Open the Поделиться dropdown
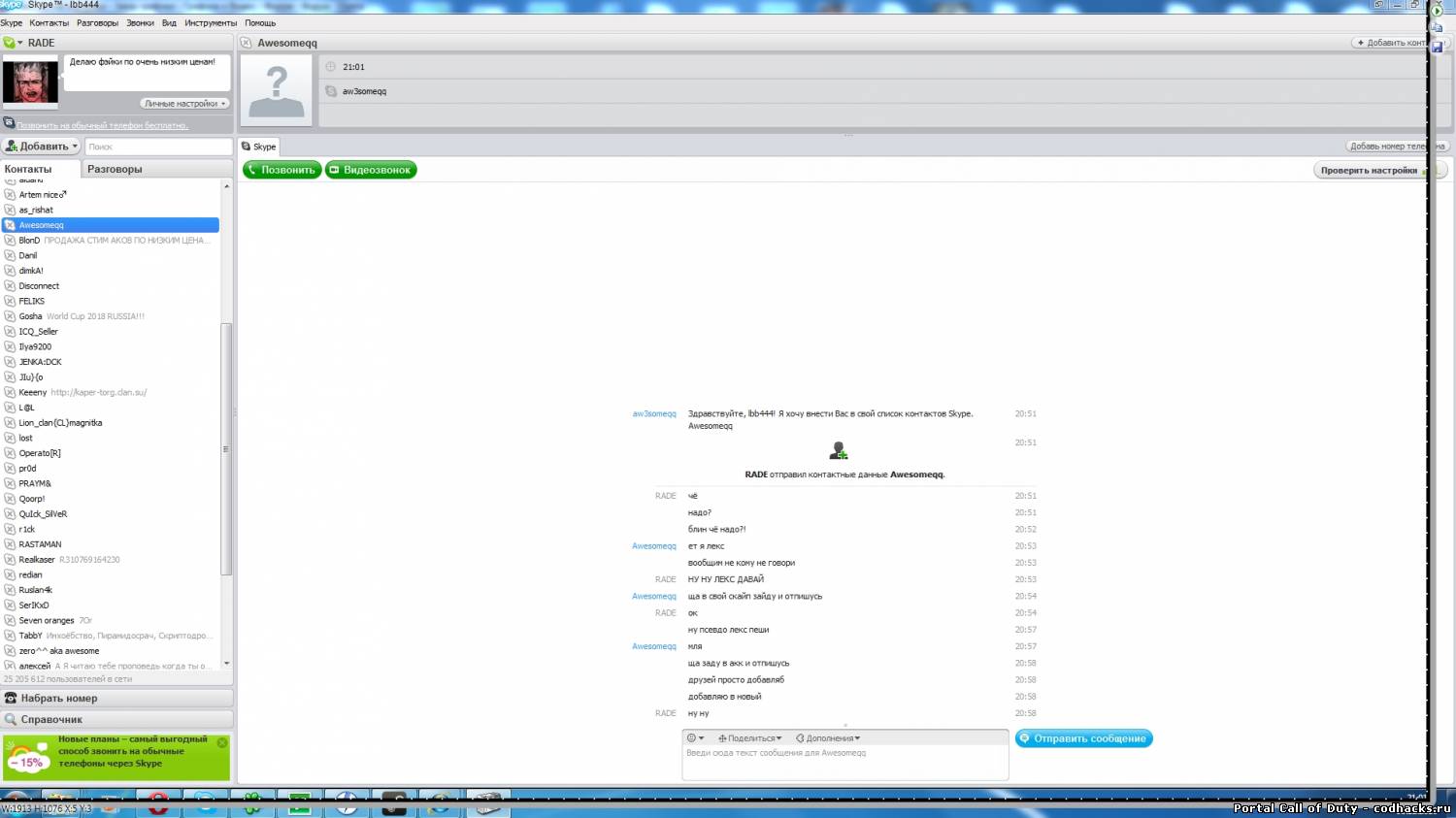This screenshot has height=818, width=1456. (x=749, y=738)
